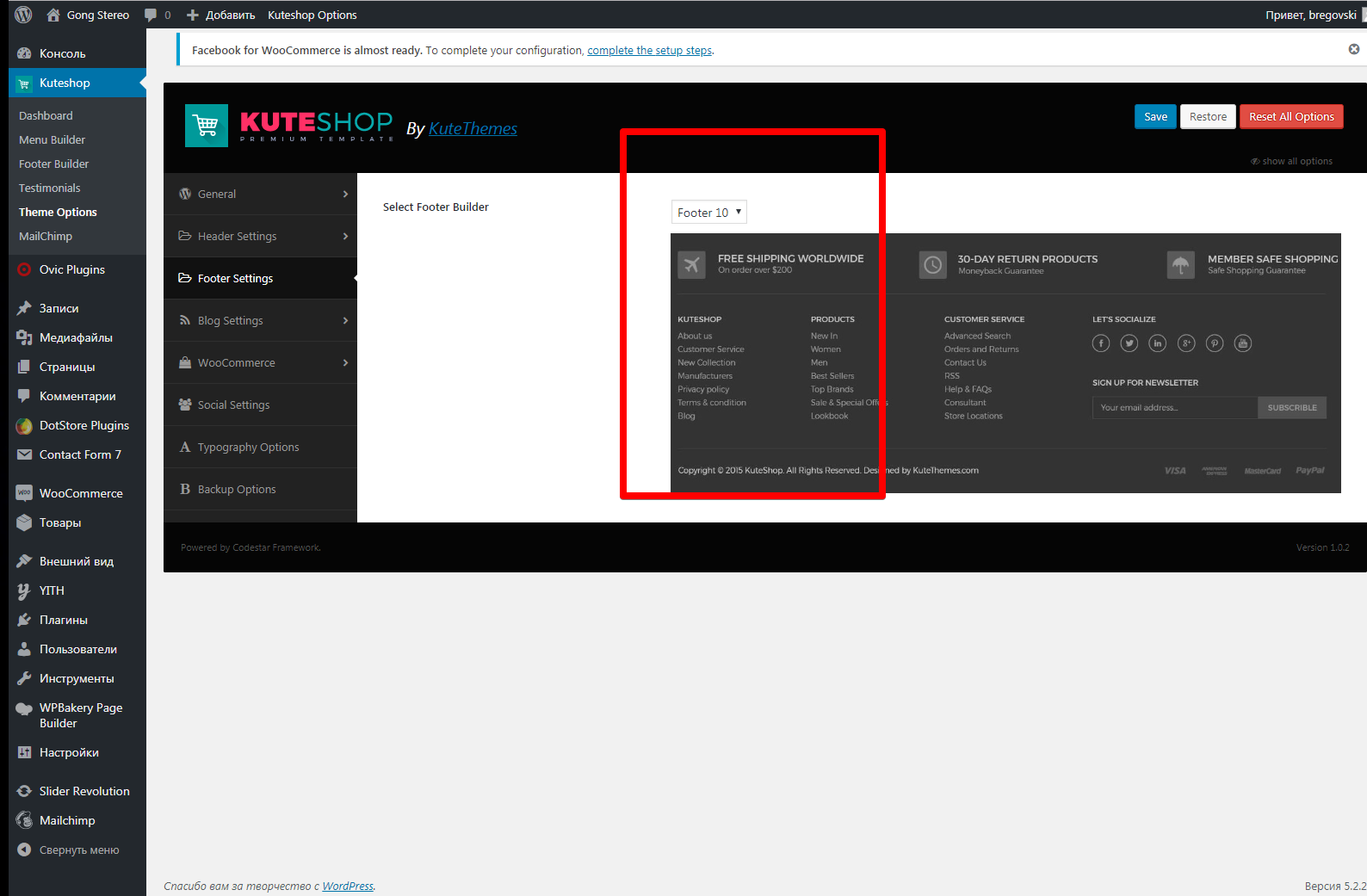Click the Консоль dashboard icon
Viewport: 1367px width, 896px height.
[24, 53]
